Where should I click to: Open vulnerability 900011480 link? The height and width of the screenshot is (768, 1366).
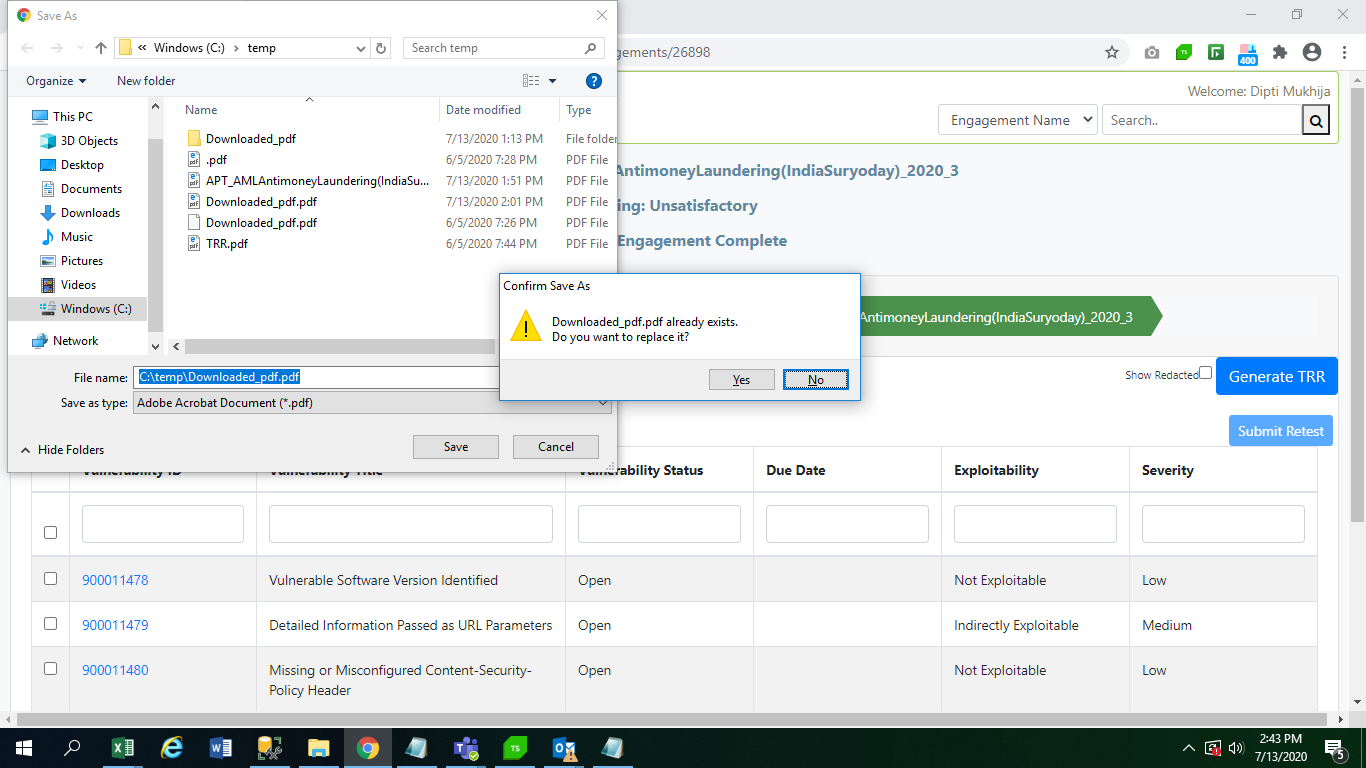[115, 670]
